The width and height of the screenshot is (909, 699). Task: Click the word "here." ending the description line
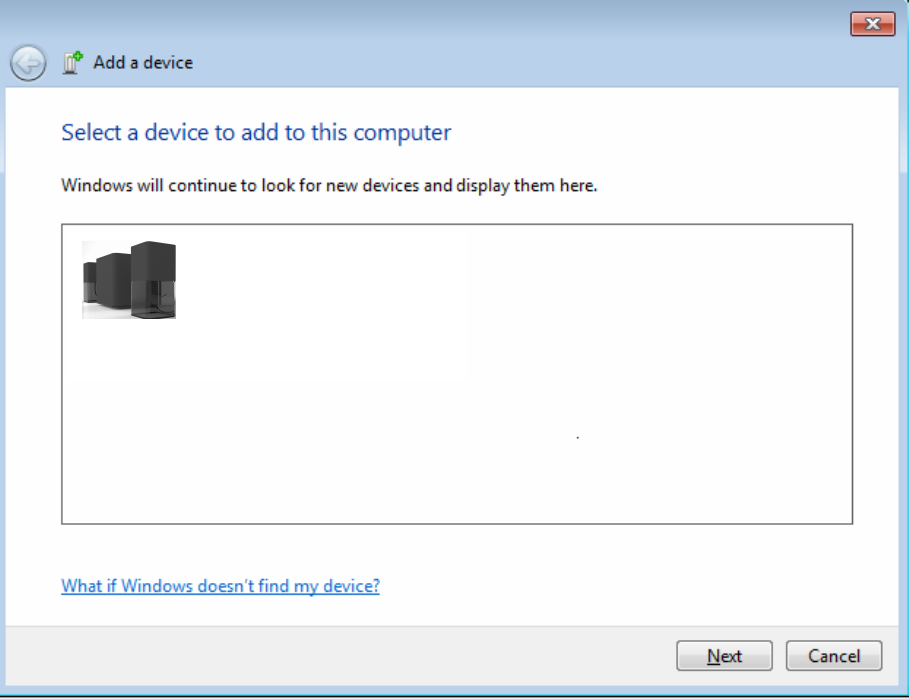(x=578, y=185)
